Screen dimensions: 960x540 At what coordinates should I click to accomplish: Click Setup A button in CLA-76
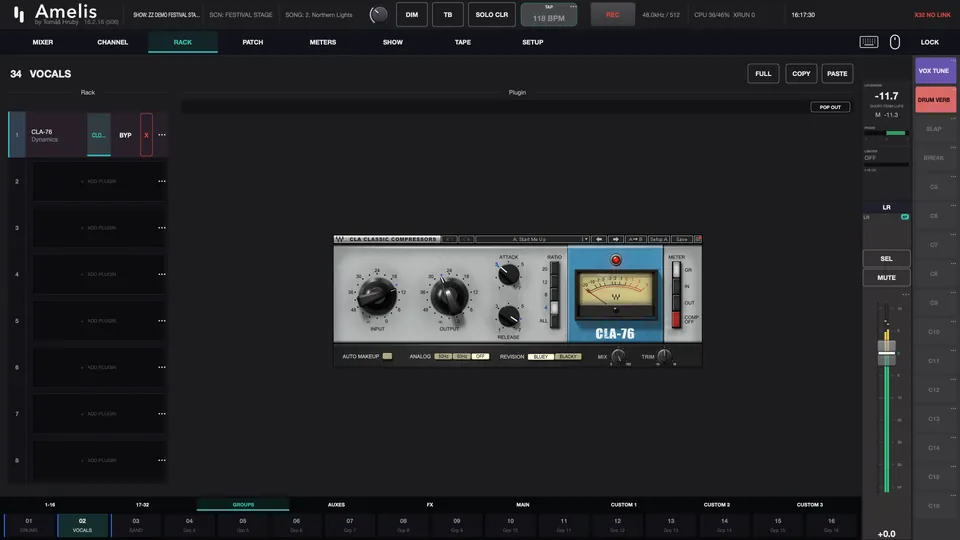pyautogui.click(x=659, y=239)
